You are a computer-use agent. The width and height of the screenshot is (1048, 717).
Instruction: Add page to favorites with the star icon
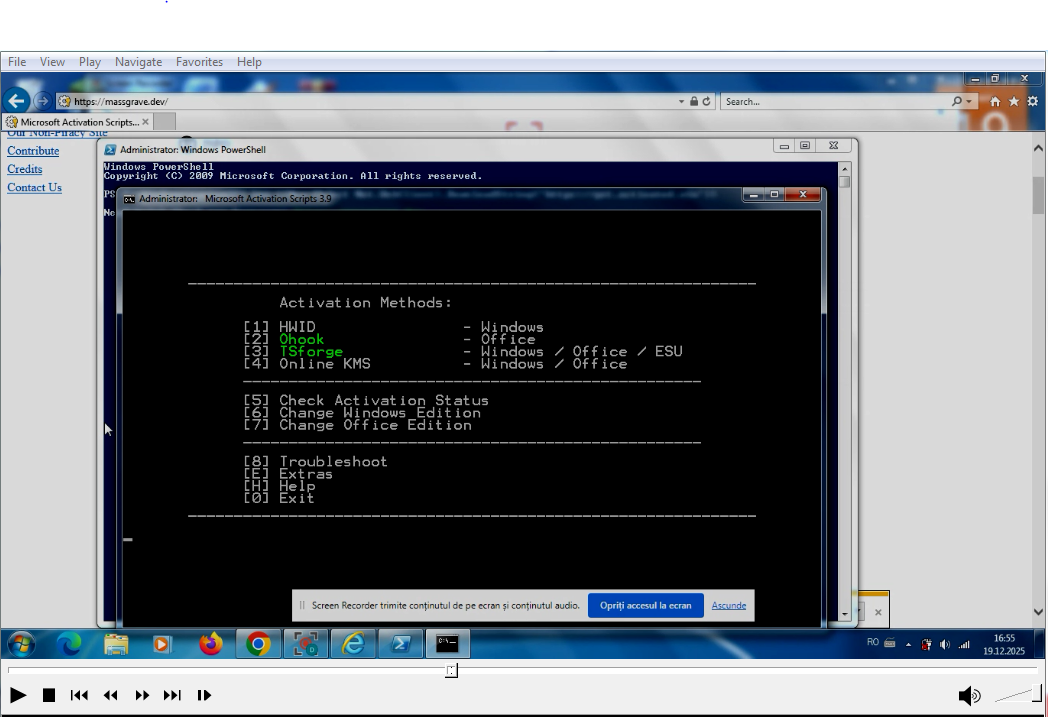(x=1015, y=101)
